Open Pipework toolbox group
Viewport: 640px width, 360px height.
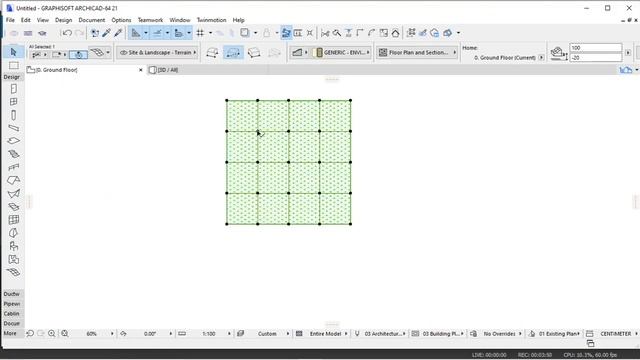pos(12,304)
